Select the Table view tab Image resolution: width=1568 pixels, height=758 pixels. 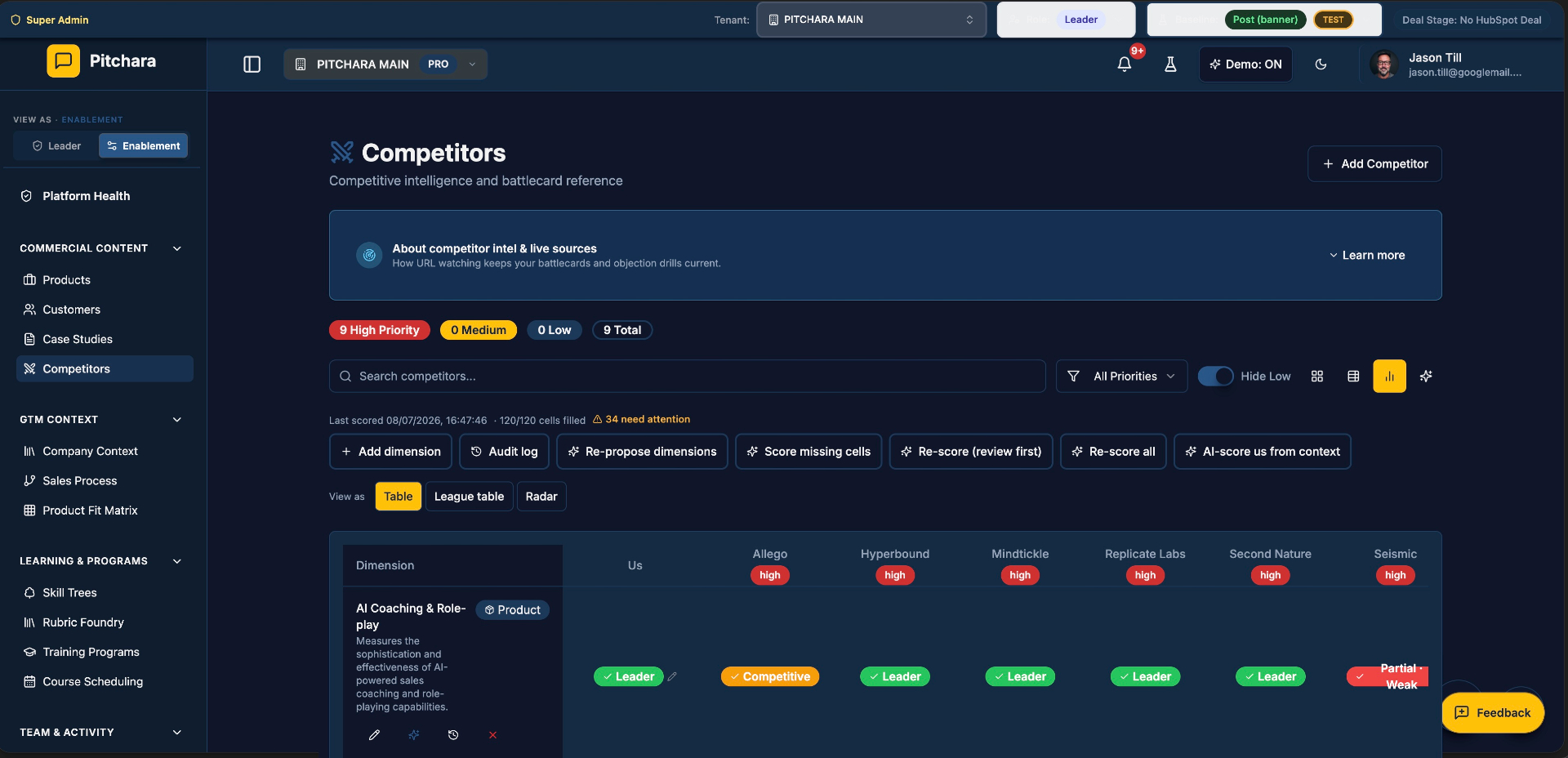[399, 497]
